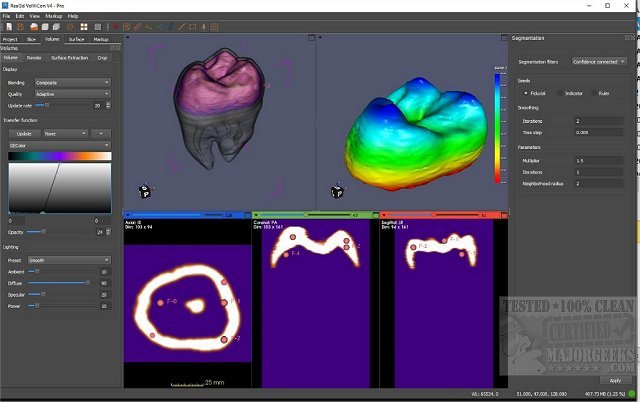Image resolution: width=640 pixels, height=402 pixels.
Task: Open the Axial slice view menu arrow
Action: click(x=128, y=215)
